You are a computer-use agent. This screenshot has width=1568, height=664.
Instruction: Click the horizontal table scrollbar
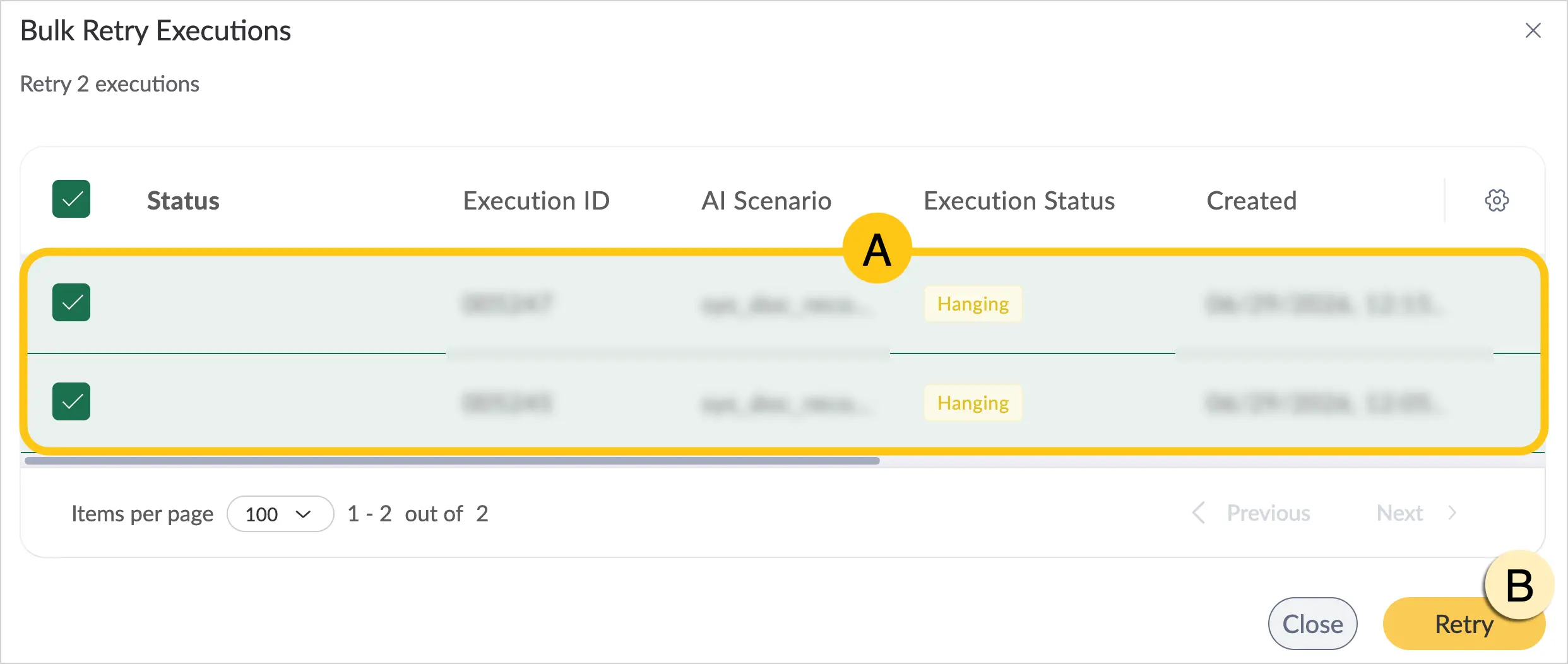pos(452,461)
